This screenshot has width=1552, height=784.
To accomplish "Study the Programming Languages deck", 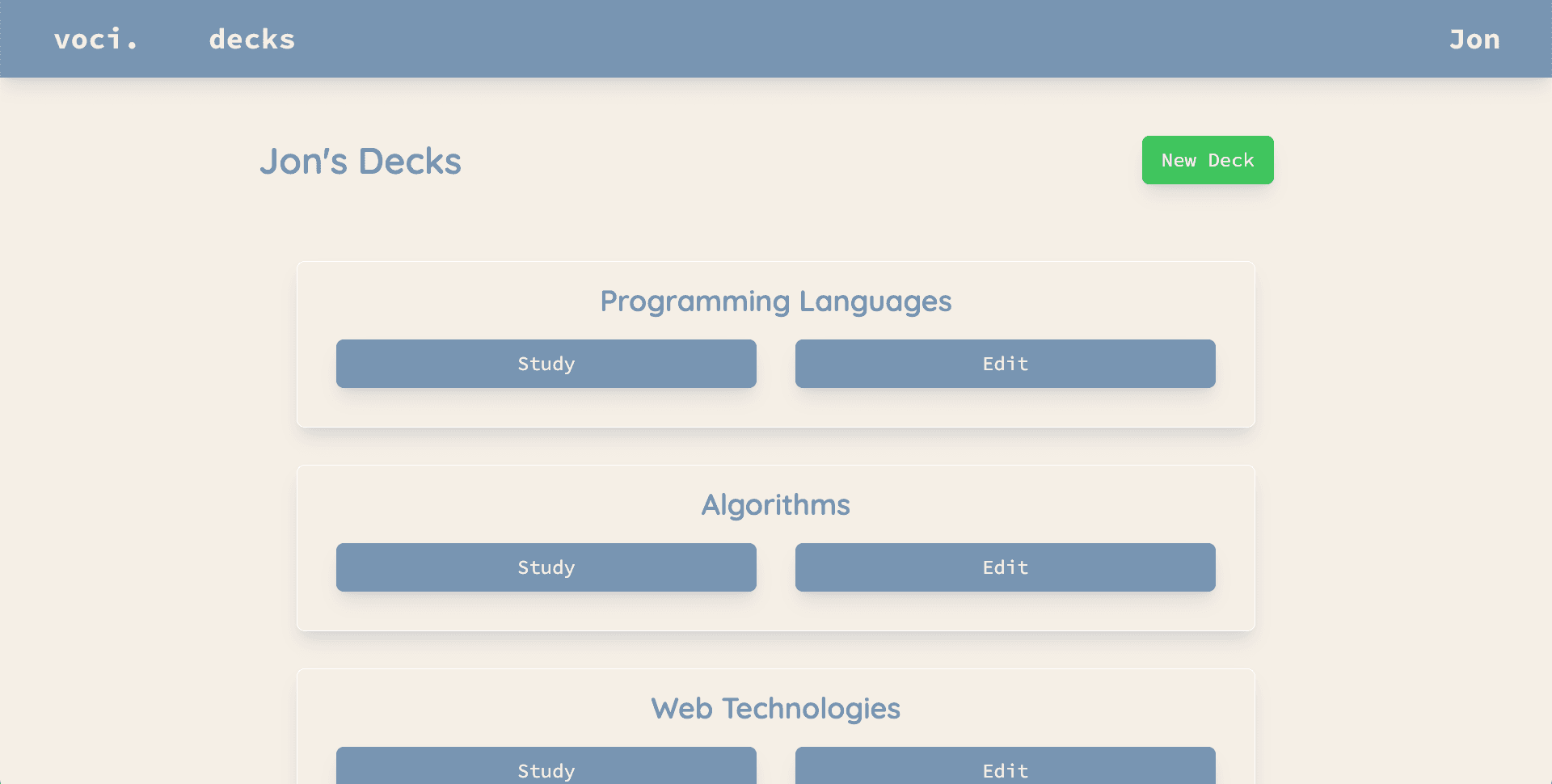I will pyautogui.click(x=546, y=364).
